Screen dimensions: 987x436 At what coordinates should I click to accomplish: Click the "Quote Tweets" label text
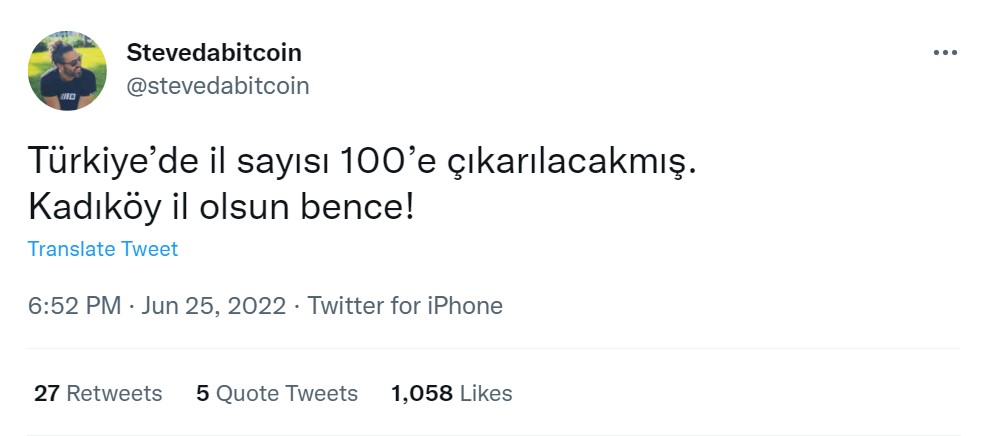[x=287, y=393]
